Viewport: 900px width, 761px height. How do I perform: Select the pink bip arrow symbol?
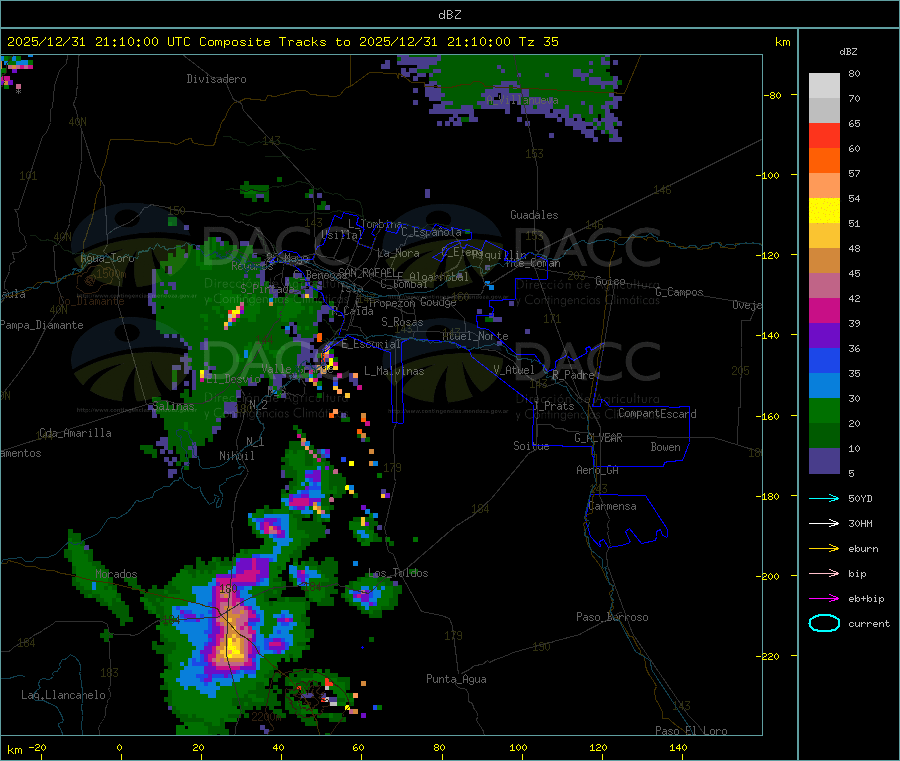824,573
